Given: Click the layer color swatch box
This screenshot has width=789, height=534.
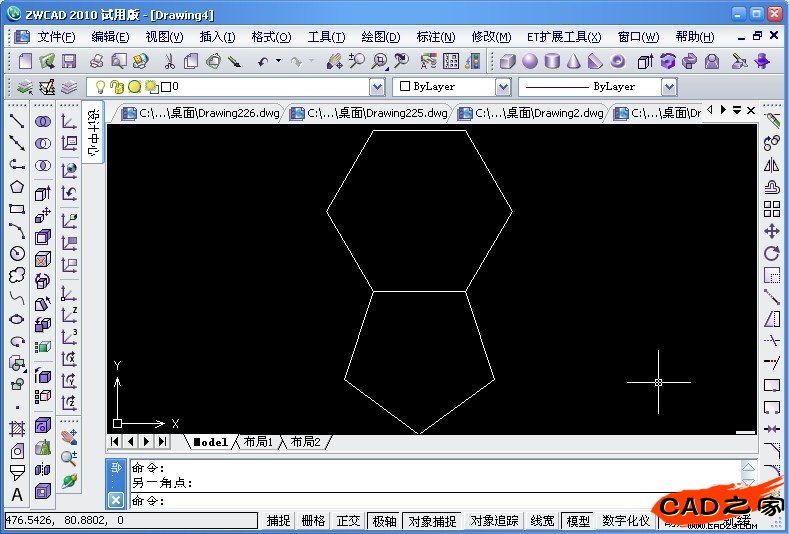Looking at the screenshot, I should (x=166, y=87).
